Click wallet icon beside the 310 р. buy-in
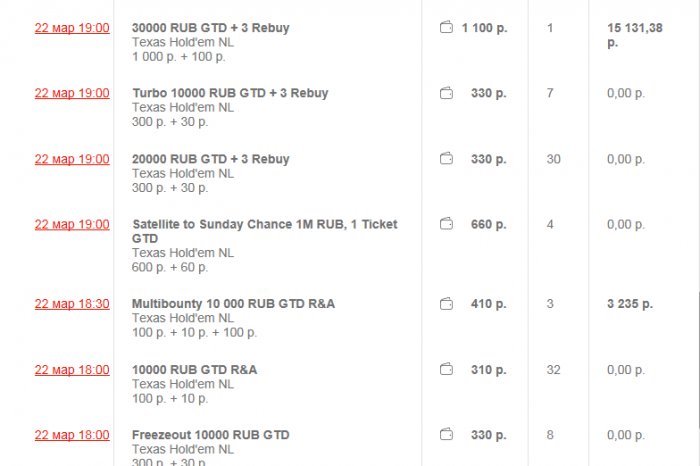The image size is (700, 466). [447, 370]
